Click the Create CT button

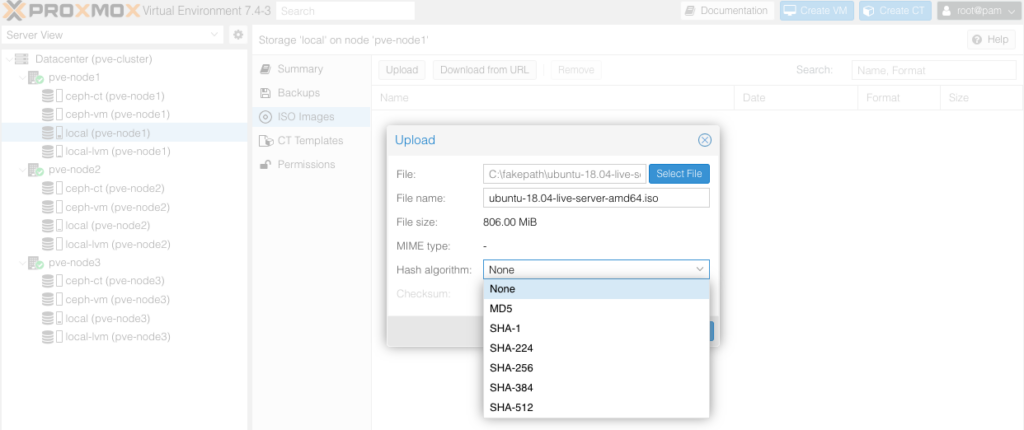tap(895, 10)
